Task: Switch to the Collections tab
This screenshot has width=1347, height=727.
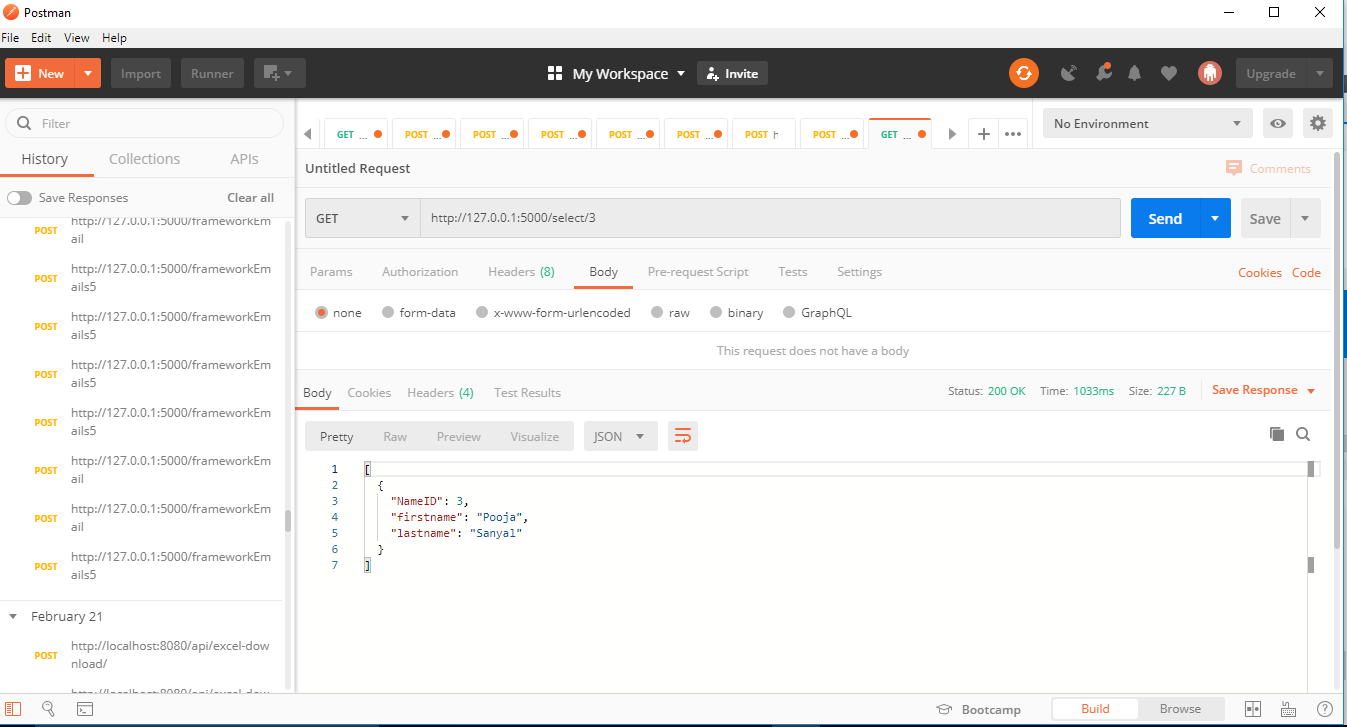Action: point(144,159)
